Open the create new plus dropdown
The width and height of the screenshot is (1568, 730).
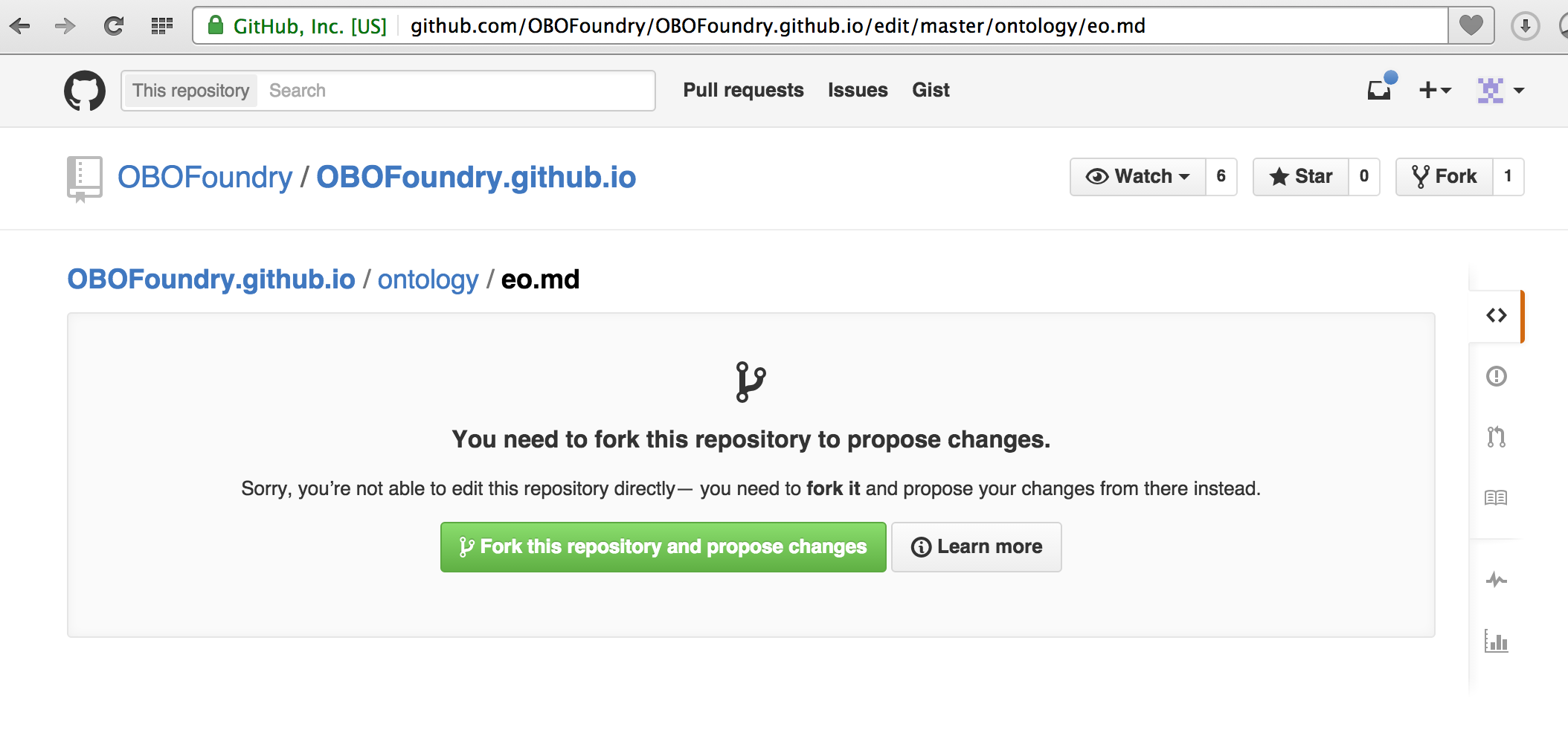coord(1435,91)
